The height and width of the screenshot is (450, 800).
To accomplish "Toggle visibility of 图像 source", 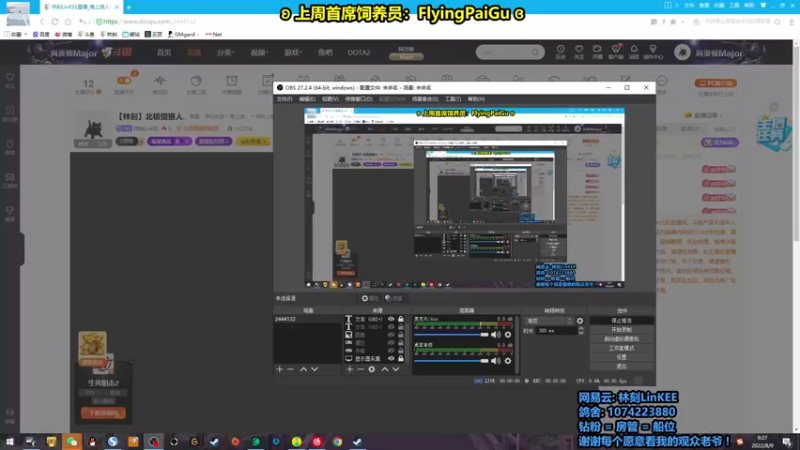I will (391, 335).
